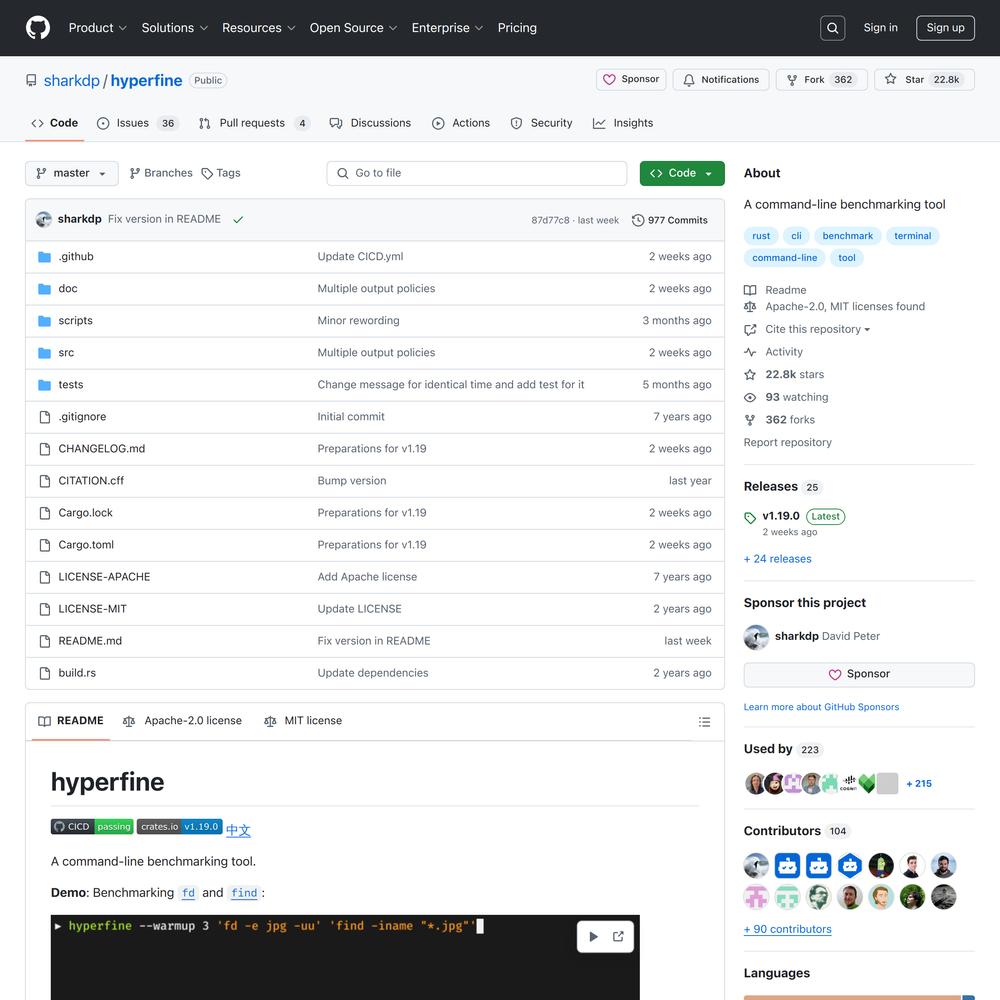Click sharkdp avatar in latest commit row
Viewport: 1000px width, 1000px height.
43,219
